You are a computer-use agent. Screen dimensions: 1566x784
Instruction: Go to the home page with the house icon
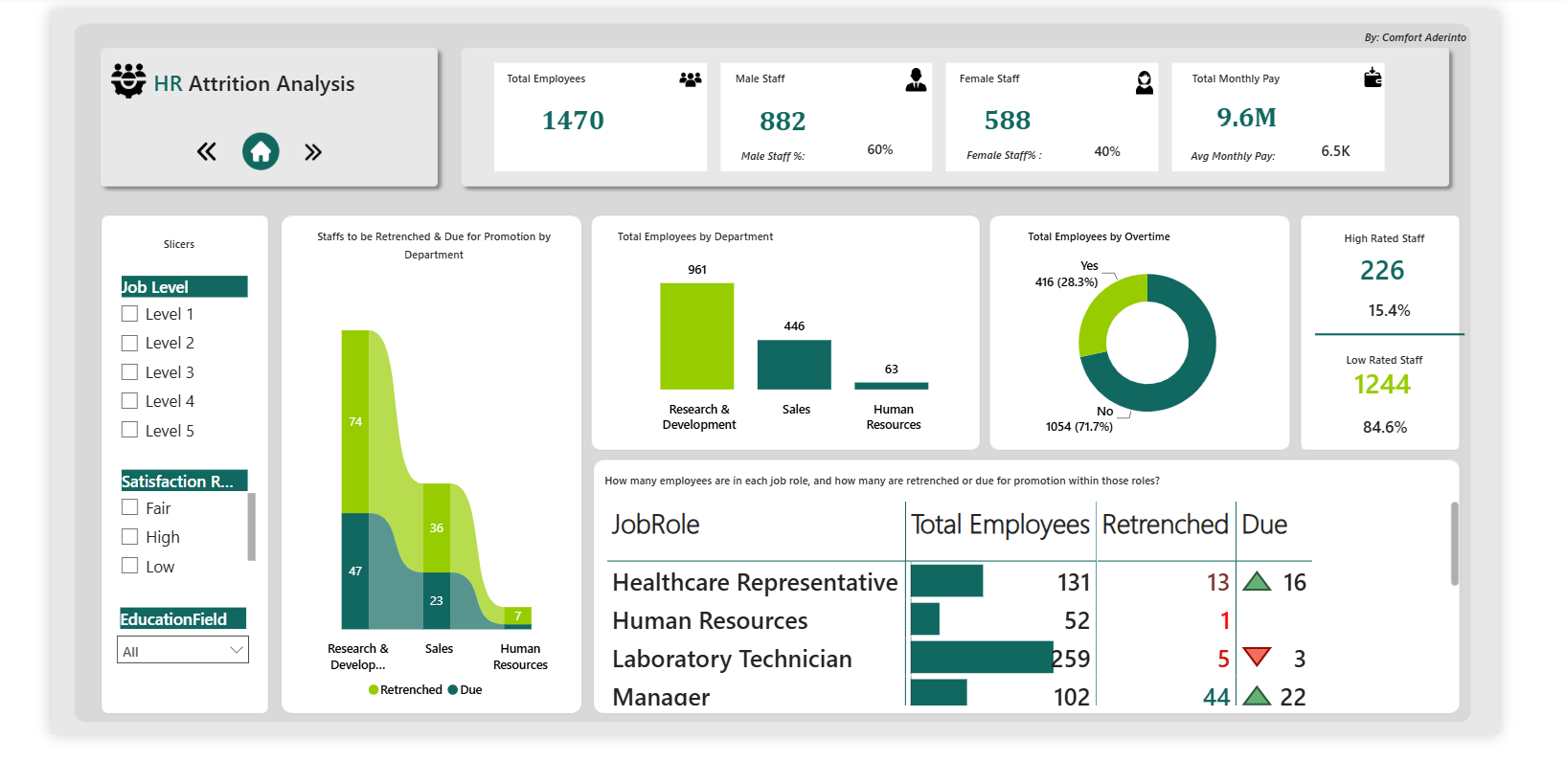pyautogui.click(x=261, y=151)
